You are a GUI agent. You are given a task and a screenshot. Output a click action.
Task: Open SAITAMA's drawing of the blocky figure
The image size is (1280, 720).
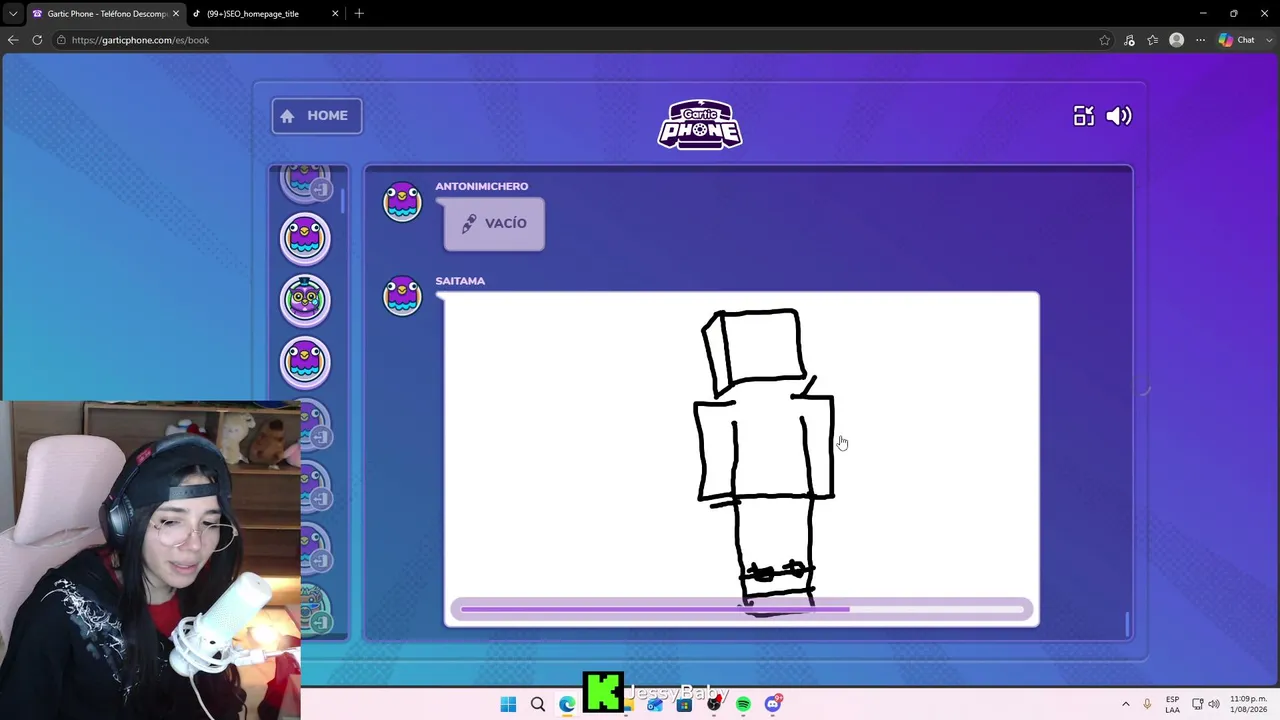click(x=741, y=459)
